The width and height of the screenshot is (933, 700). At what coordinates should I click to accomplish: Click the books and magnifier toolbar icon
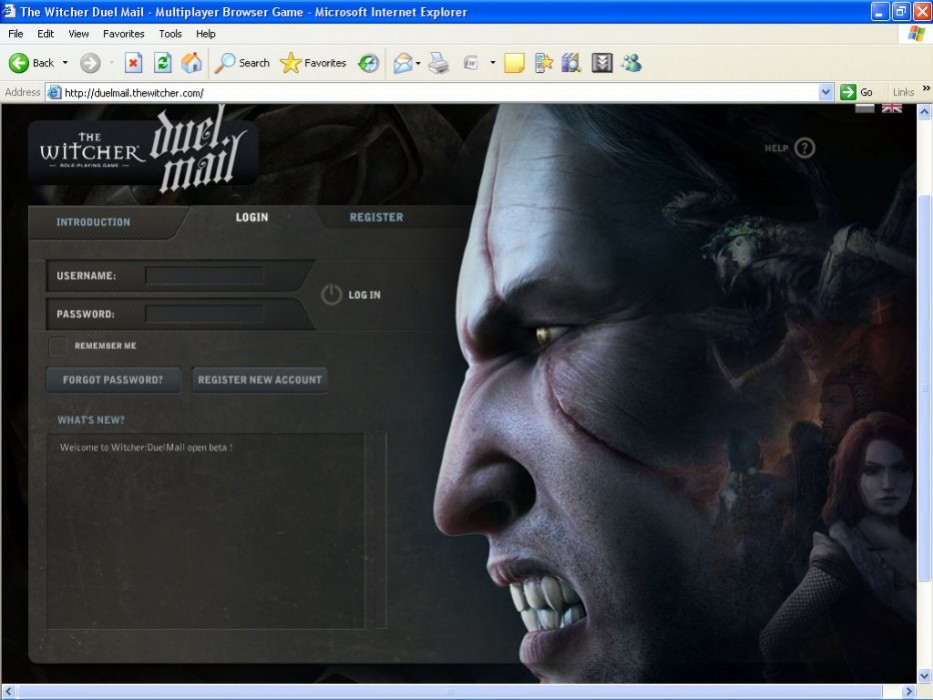pyautogui.click(x=571, y=62)
